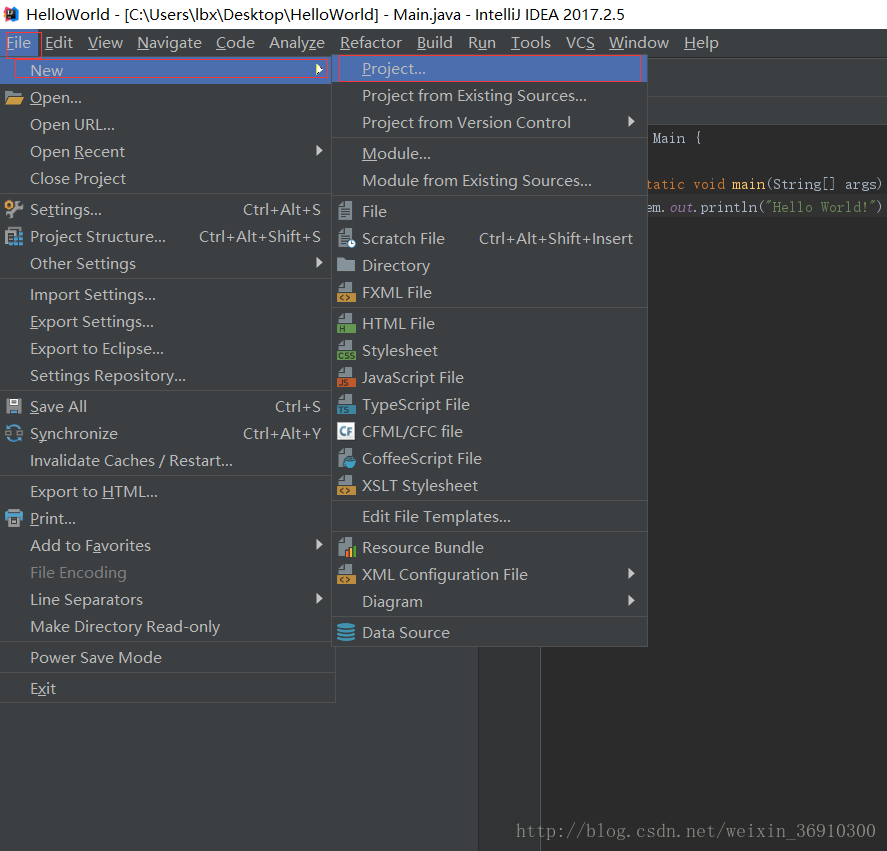Toggle Make Directory Read-only
Viewport: 887px width, 851px height.
point(165,627)
